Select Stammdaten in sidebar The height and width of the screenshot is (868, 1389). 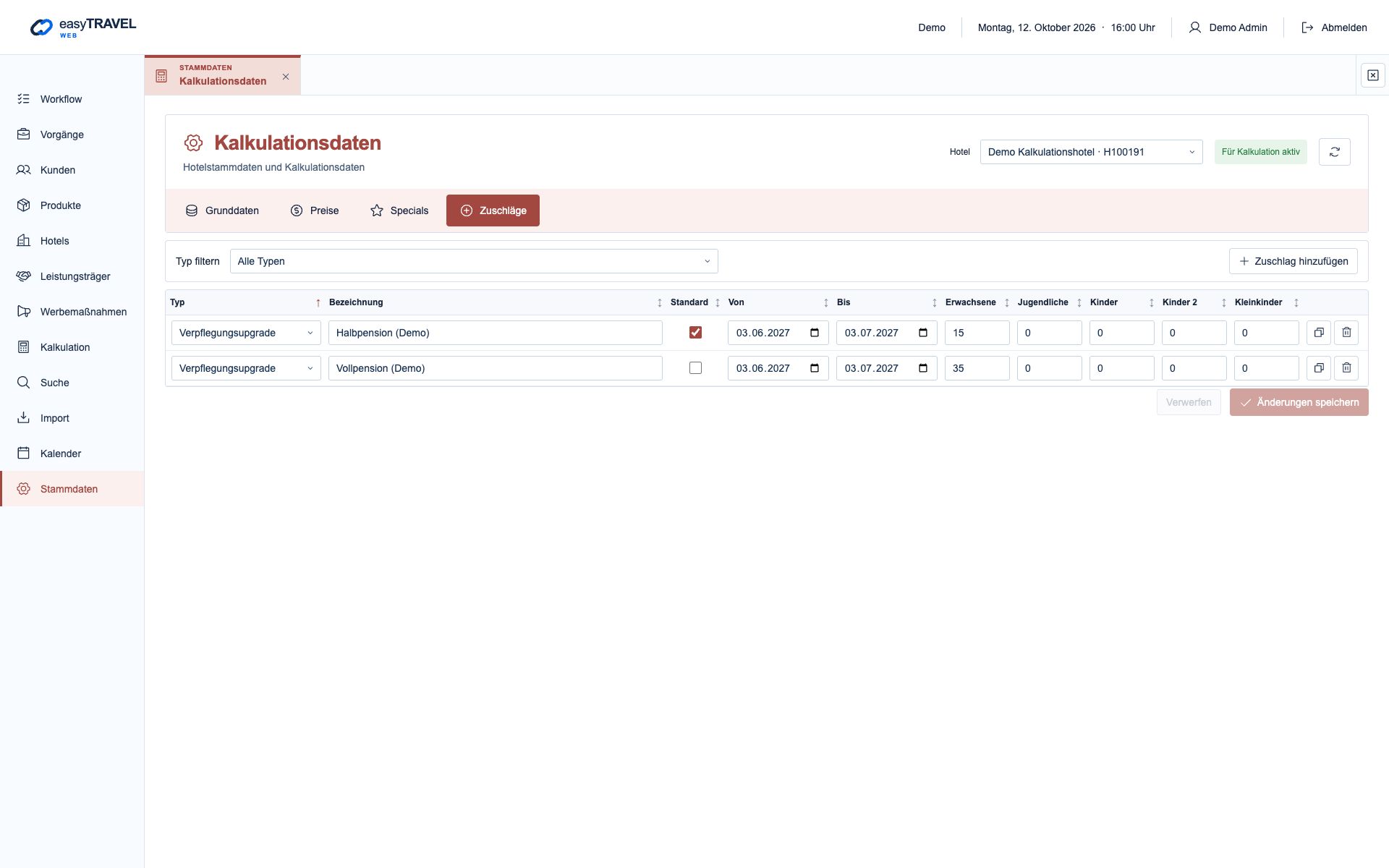[x=72, y=489]
